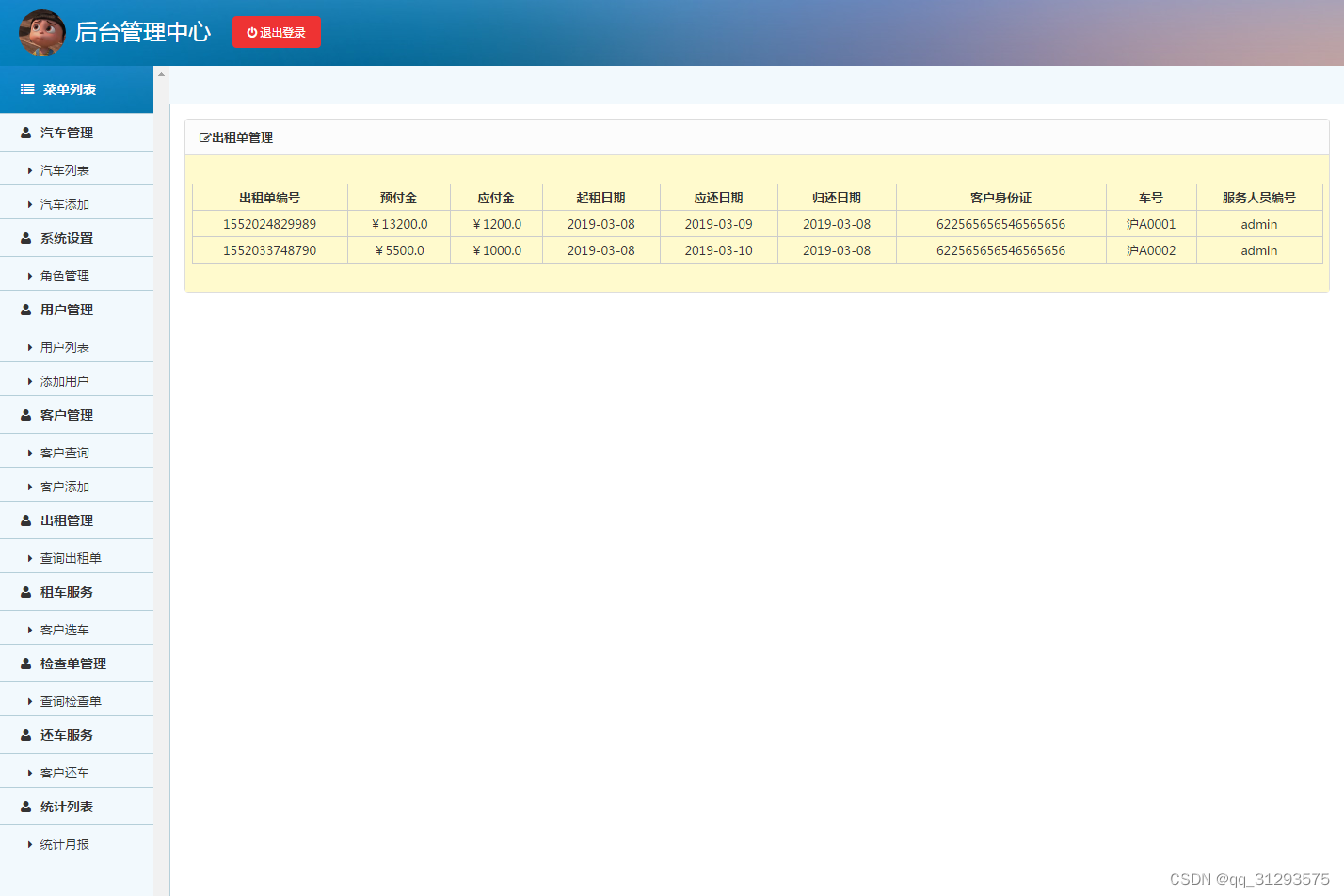Click the arrow beside 查询出租单

coord(30,559)
